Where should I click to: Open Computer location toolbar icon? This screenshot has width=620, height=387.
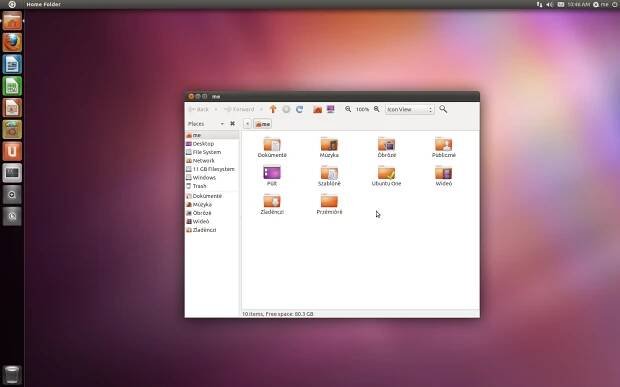tap(331, 109)
